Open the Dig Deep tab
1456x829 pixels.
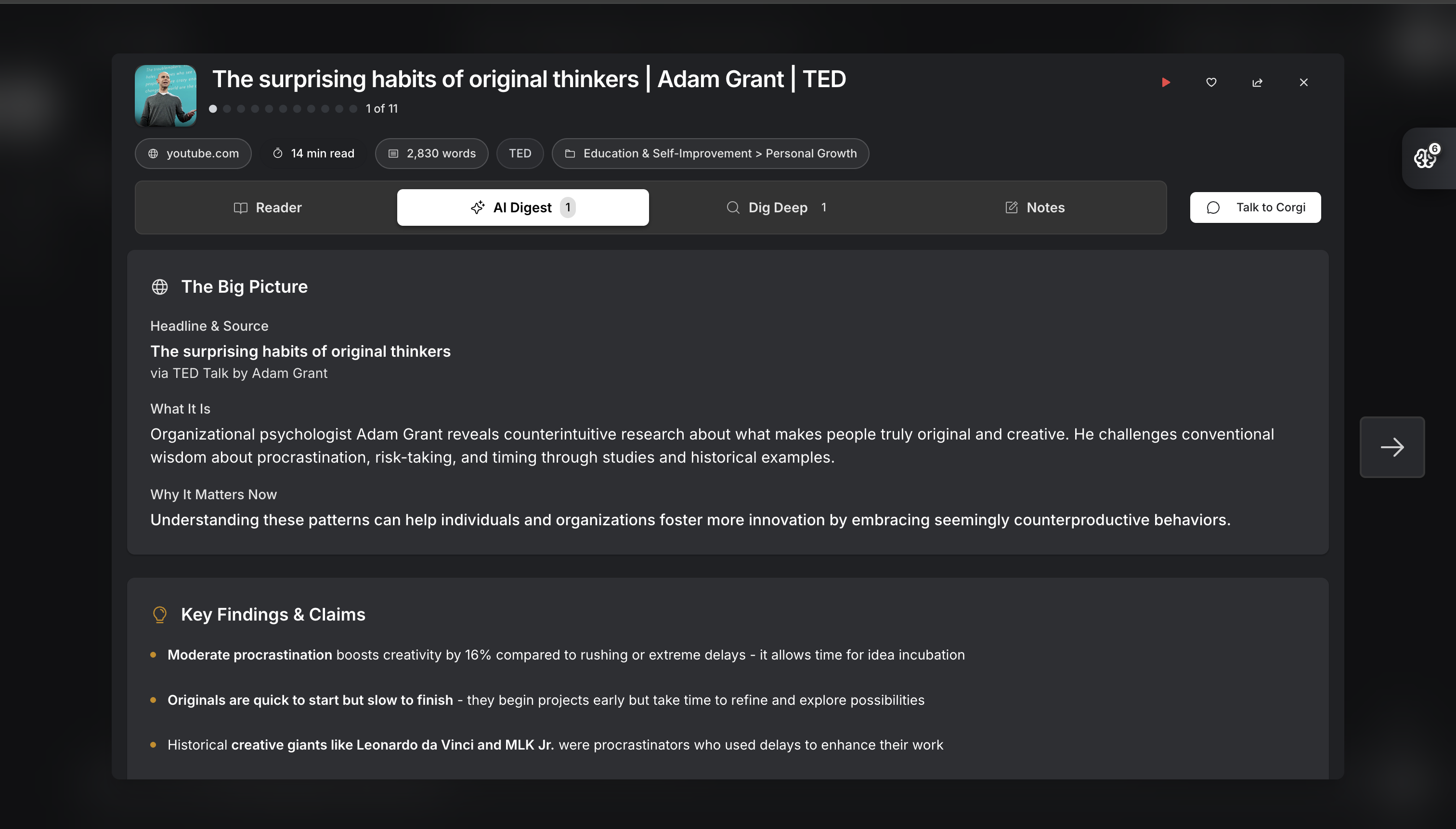777,208
